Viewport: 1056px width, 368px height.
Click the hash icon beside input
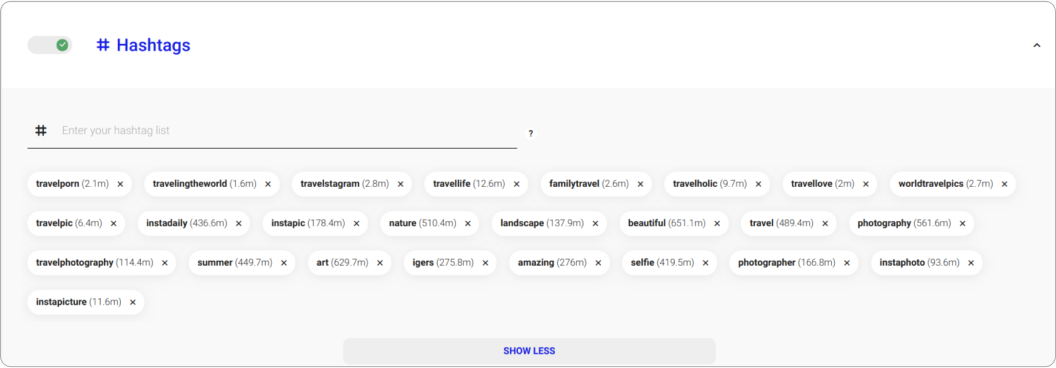[x=41, y=131]
